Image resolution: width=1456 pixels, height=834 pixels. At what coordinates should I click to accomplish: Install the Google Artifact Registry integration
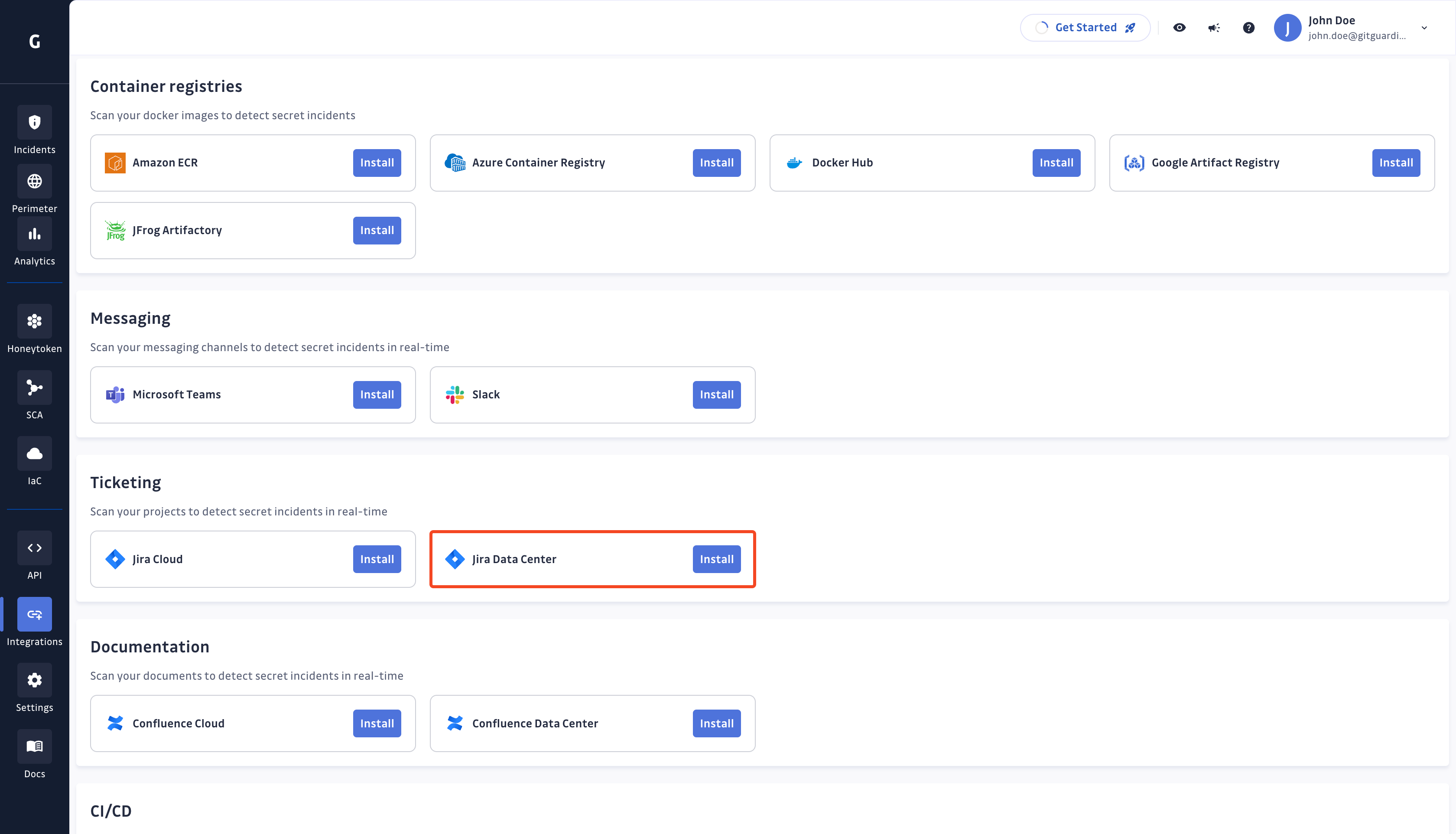pos(1396,163)
